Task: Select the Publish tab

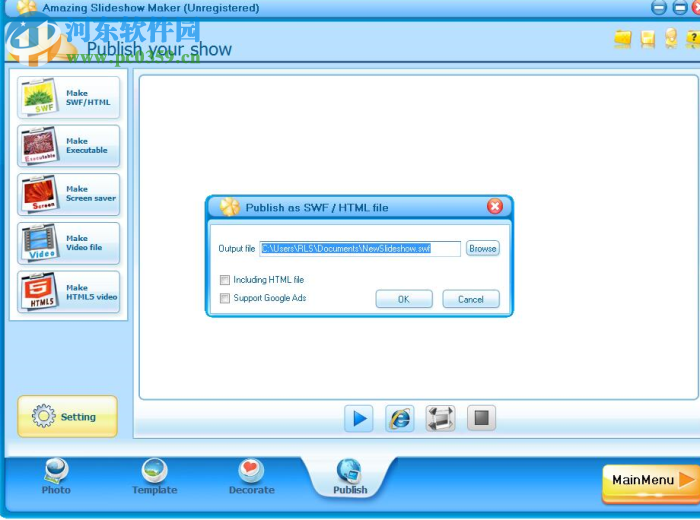Action: point(350,477)
